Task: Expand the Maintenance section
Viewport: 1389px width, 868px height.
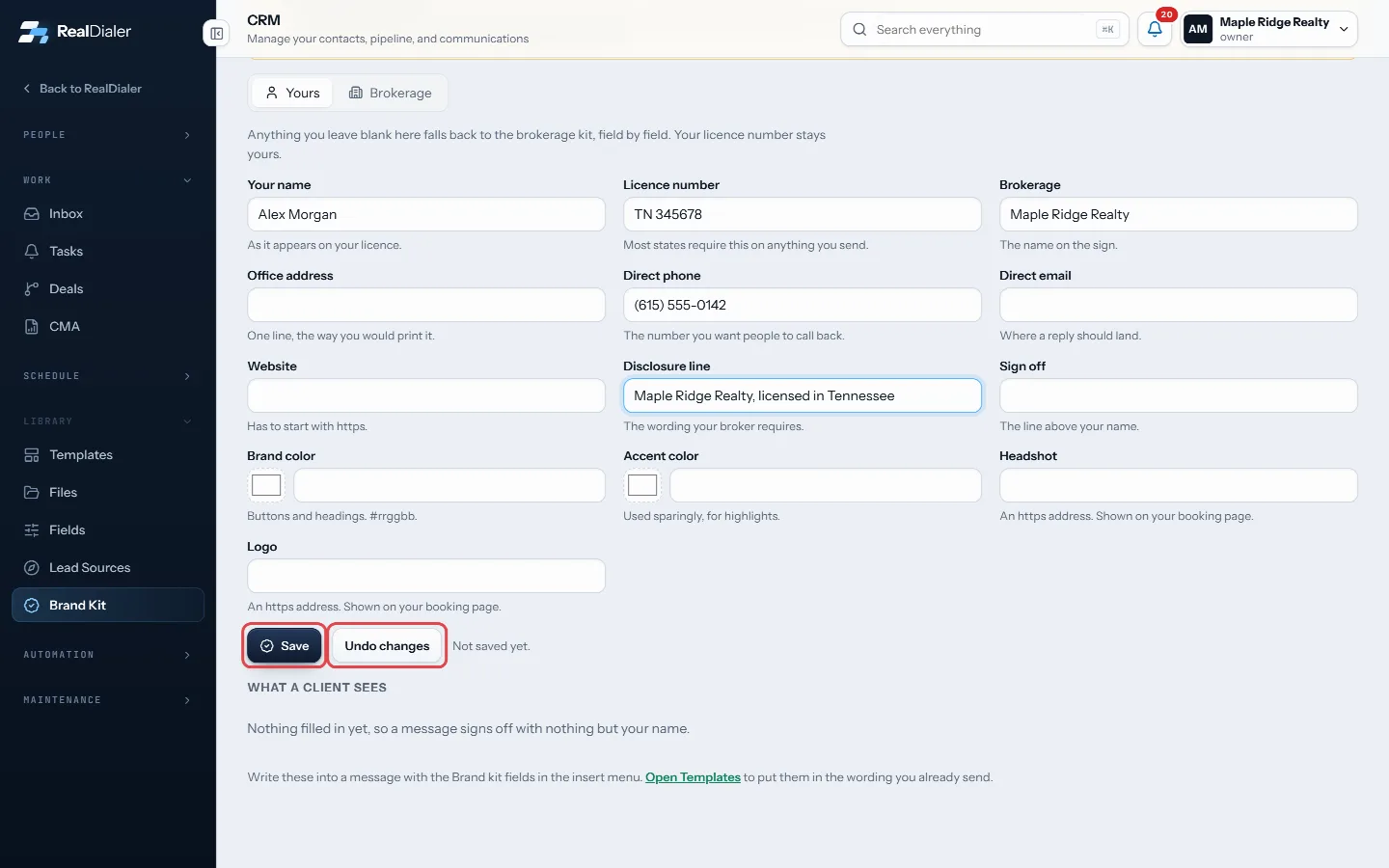Action: [108, 700]
